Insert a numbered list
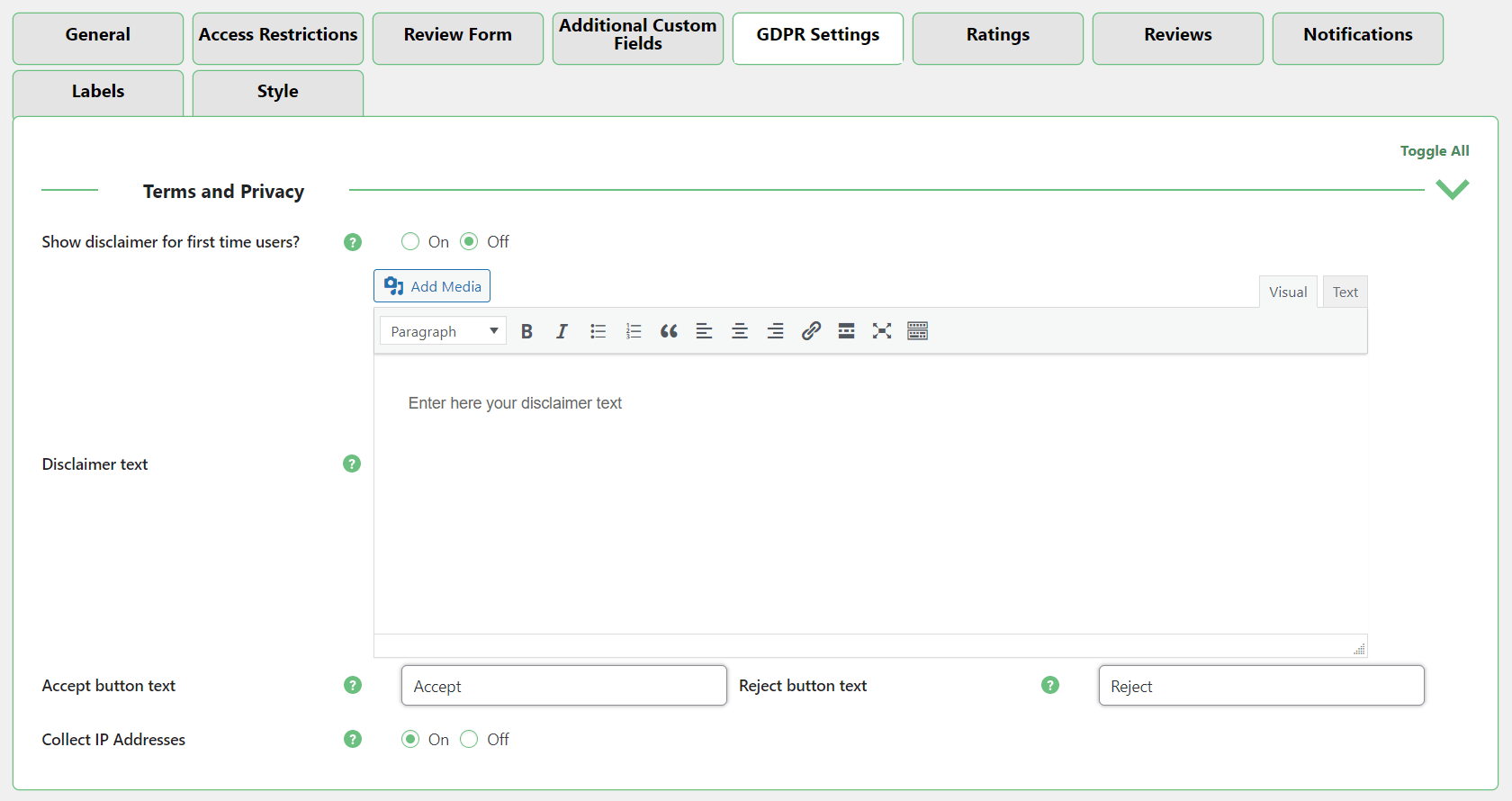The height and width of the screenshot is (801, 1512). 634,331
